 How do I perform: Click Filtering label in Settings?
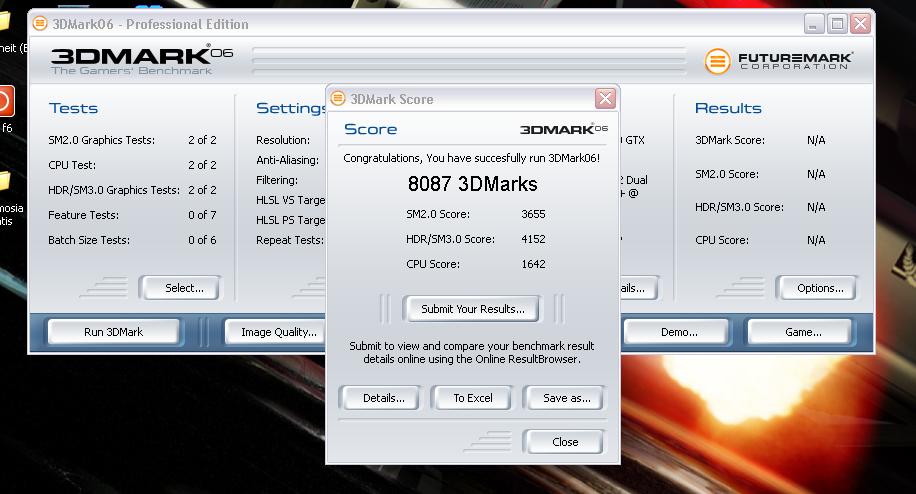[x=277, y=180]
